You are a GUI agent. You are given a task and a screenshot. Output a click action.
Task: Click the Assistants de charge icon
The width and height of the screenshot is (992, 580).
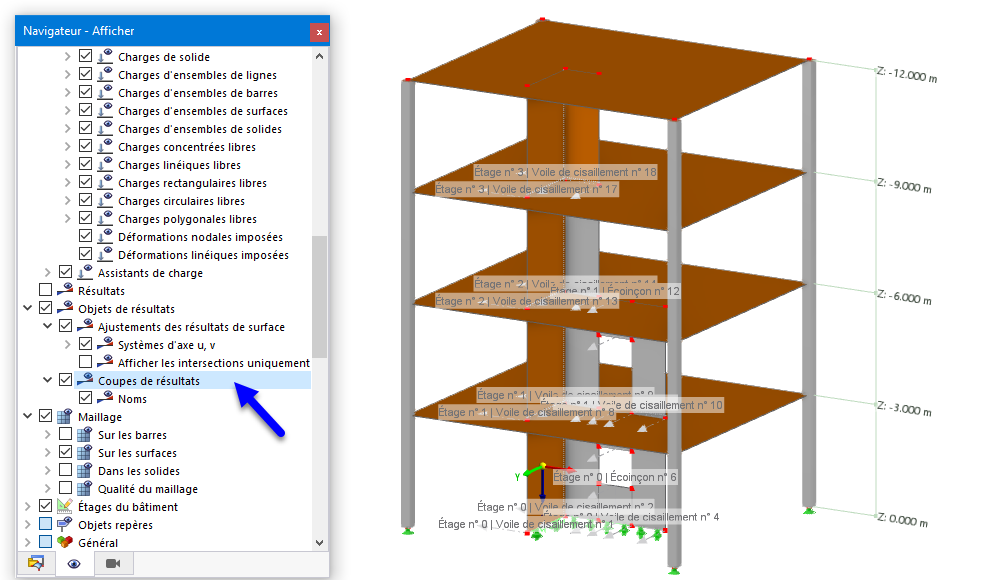[85, 273]
